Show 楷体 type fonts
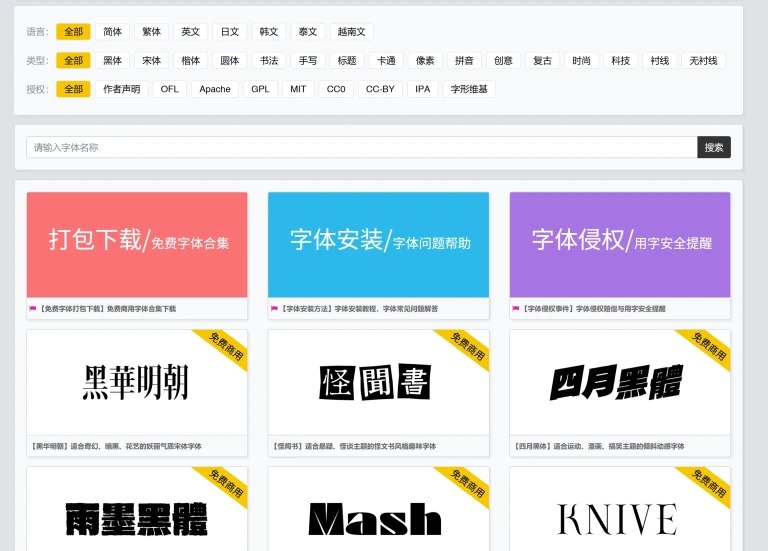This screenshot has width=768, height=551. pyautogui.click(x=191, y=61)
